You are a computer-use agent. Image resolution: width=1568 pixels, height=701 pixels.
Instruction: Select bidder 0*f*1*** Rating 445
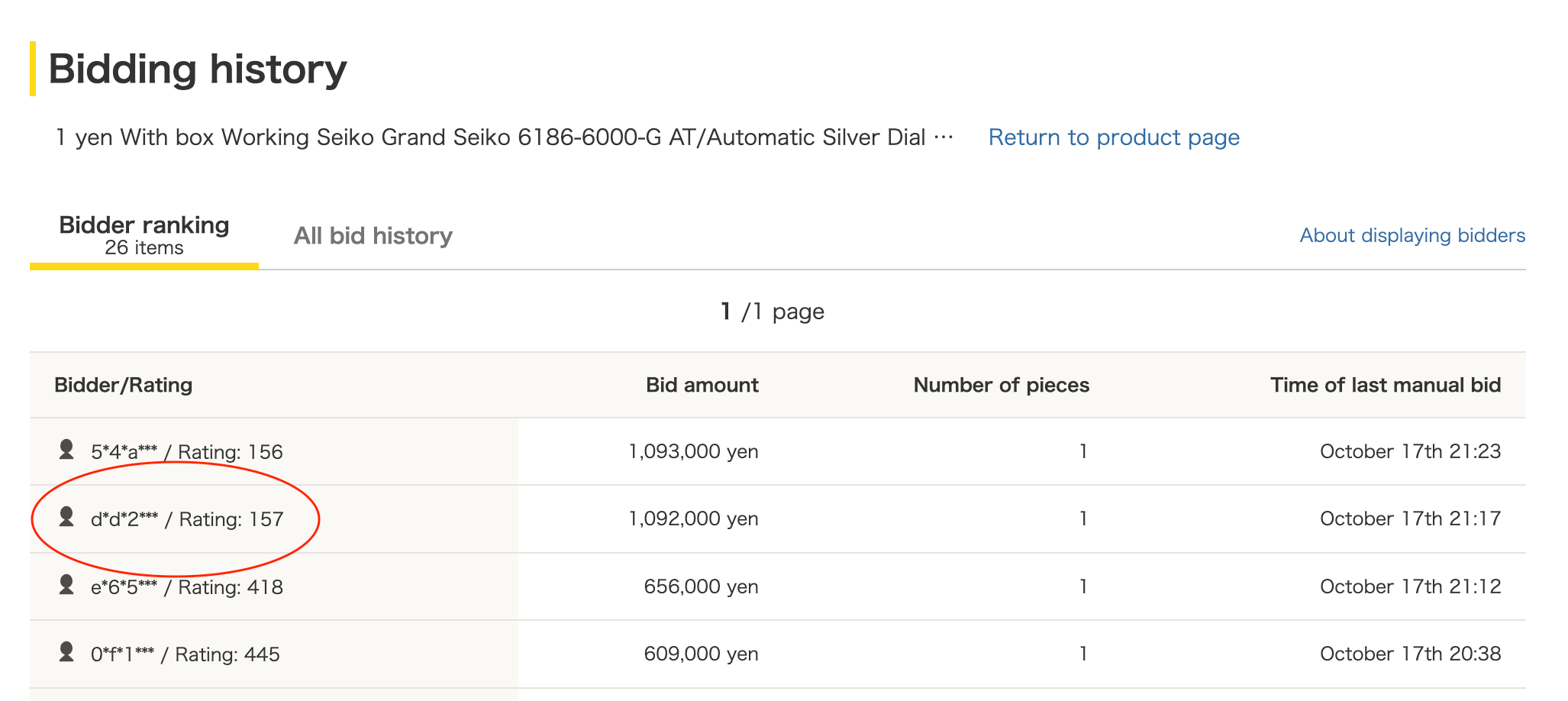tap(186, 654)
